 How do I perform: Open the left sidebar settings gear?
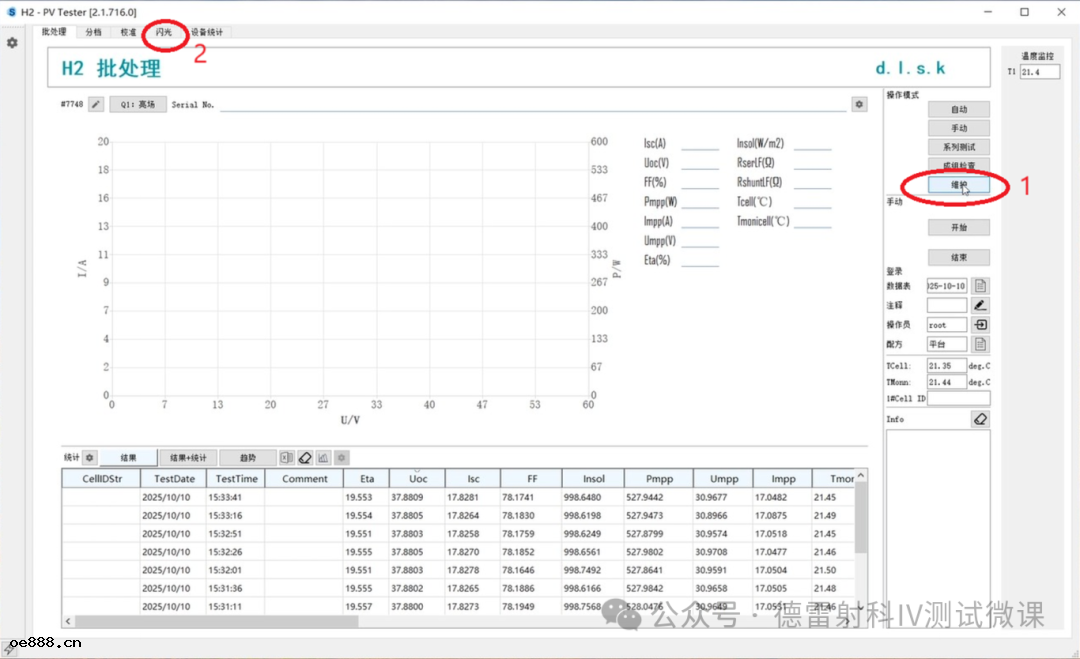(x=12, y=43)
